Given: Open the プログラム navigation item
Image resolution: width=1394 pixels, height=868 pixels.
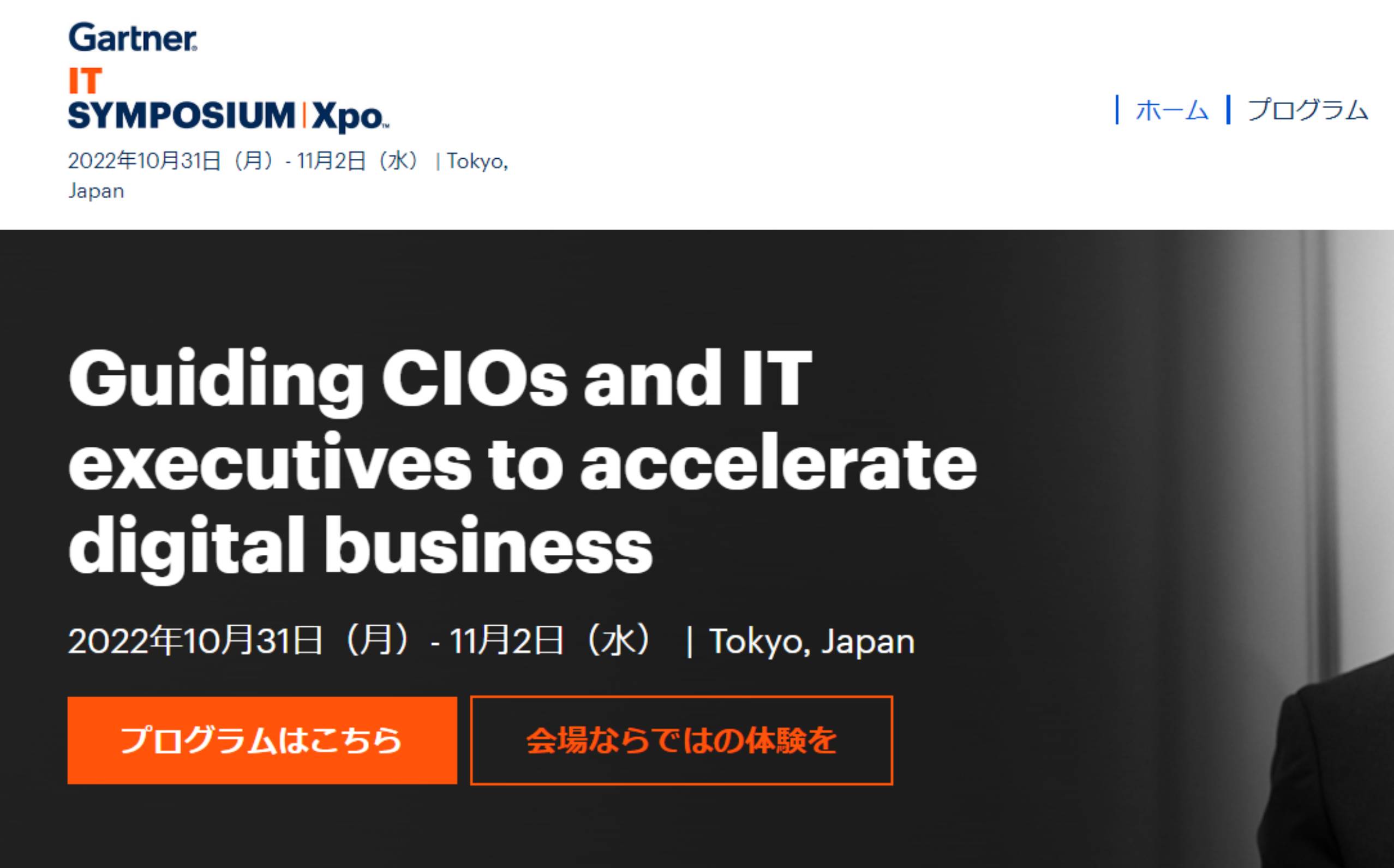Looking at the screenshot, I should point(1308,110).
